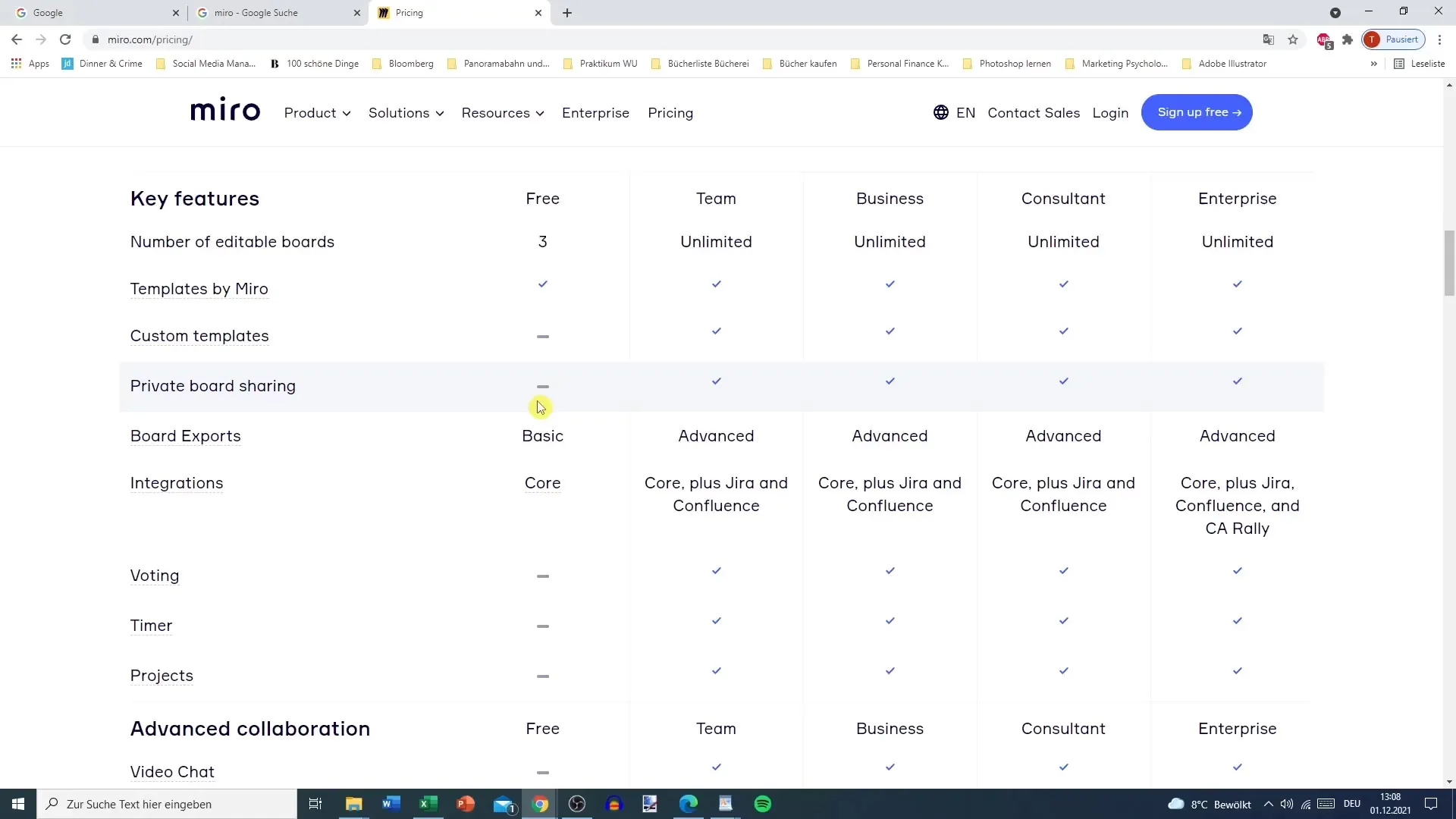Click the Core integrations link in Free column
Viewport: 1456px width, 819px height.
click(x=543, y=483)
